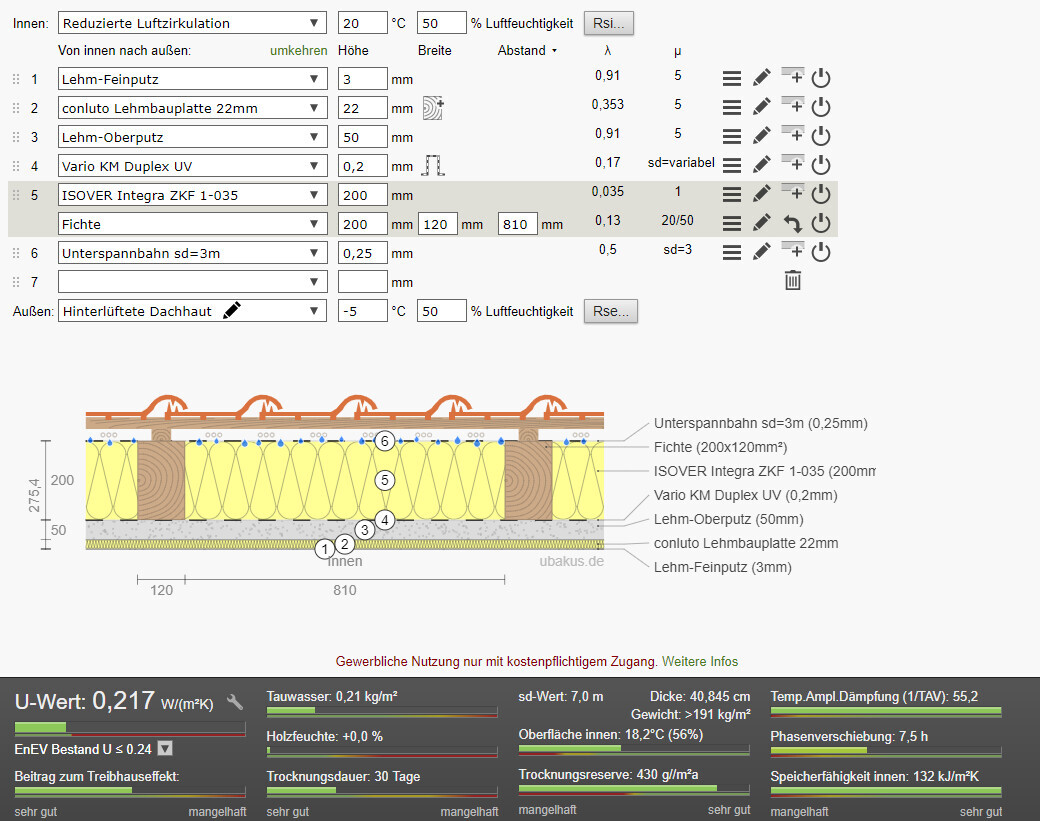Click pencil icon in Hinterlüftete Dachhaut field
Screen dimensions: 1040x821
pyautogui.click(x=232, y=311)
